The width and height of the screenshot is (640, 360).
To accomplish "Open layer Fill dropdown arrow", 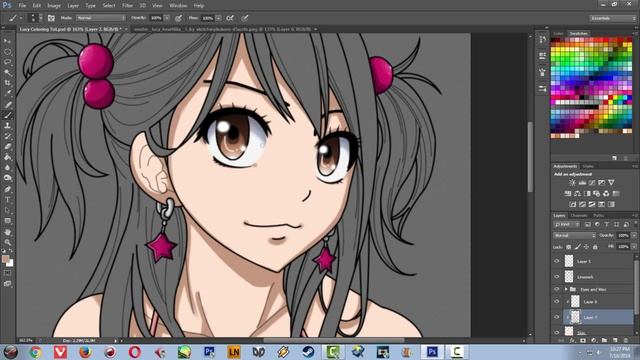I will tap(634, 247).
